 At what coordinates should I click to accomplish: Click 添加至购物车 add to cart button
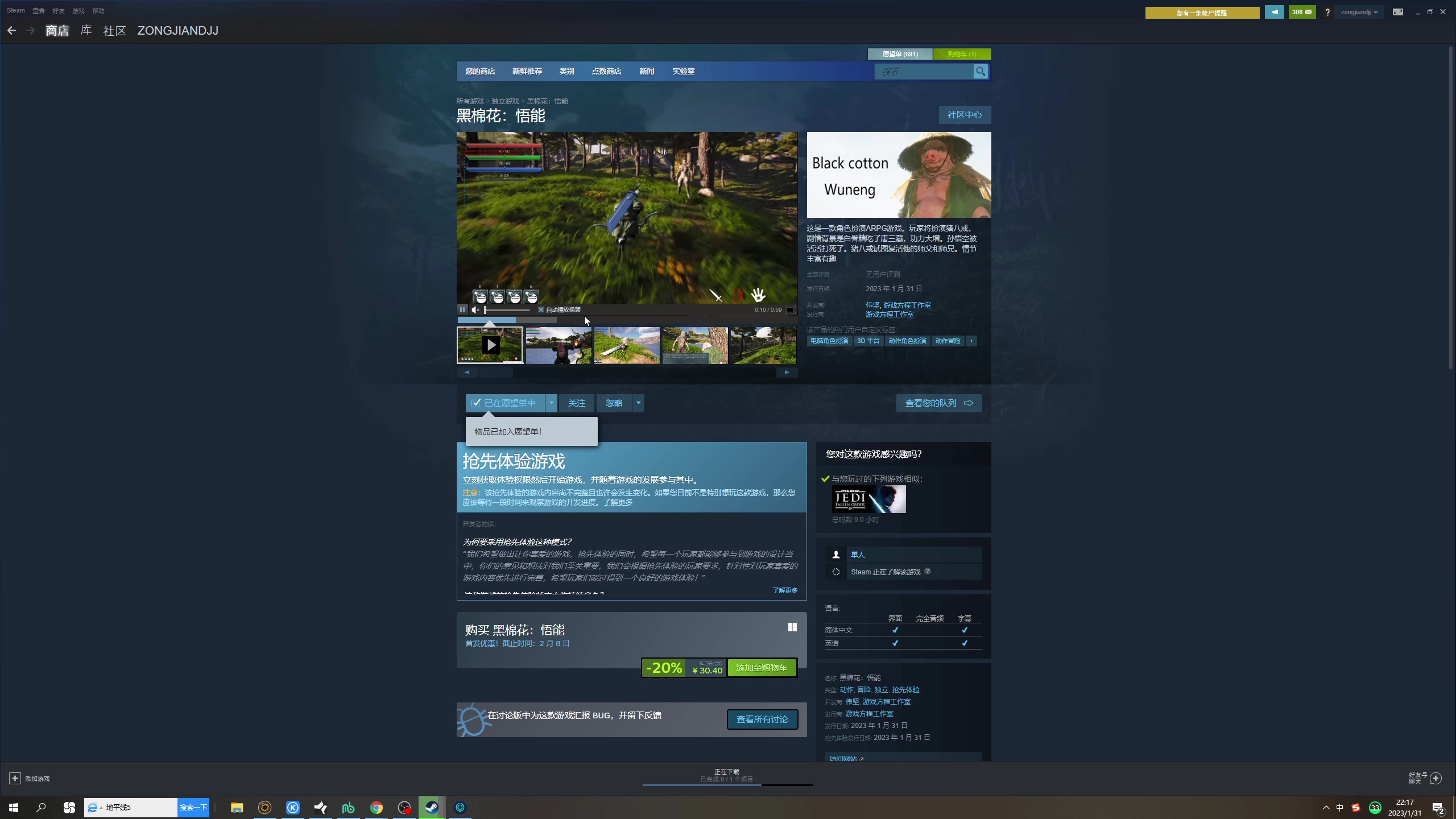(x=762, y=667)
